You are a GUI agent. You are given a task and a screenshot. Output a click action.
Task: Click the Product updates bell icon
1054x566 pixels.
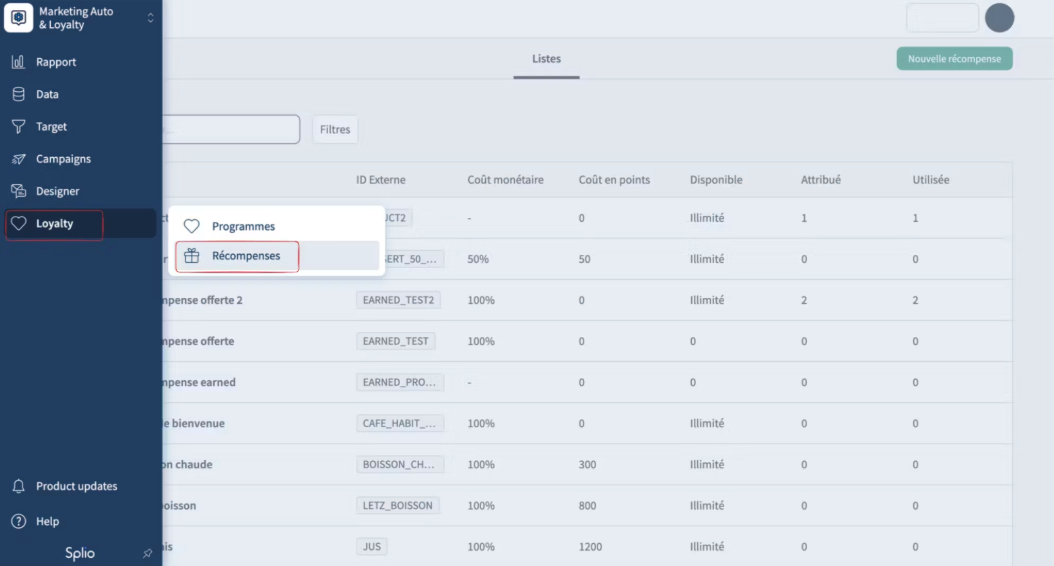click(x=18, y=486)
